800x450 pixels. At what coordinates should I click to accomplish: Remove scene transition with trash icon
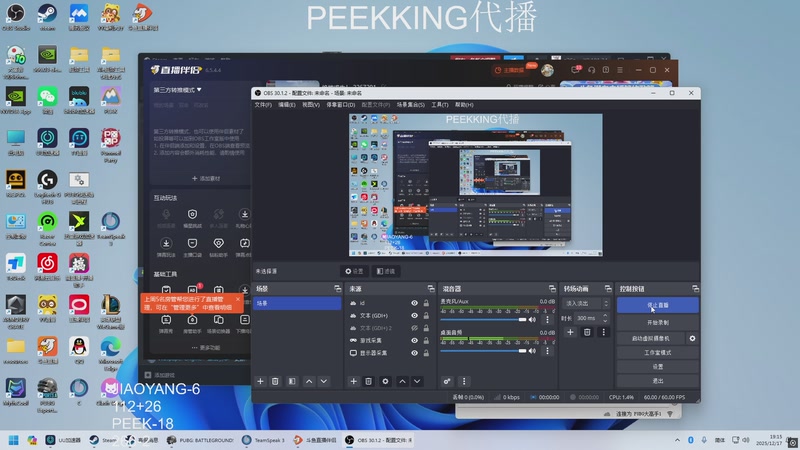tap(587, 332)
